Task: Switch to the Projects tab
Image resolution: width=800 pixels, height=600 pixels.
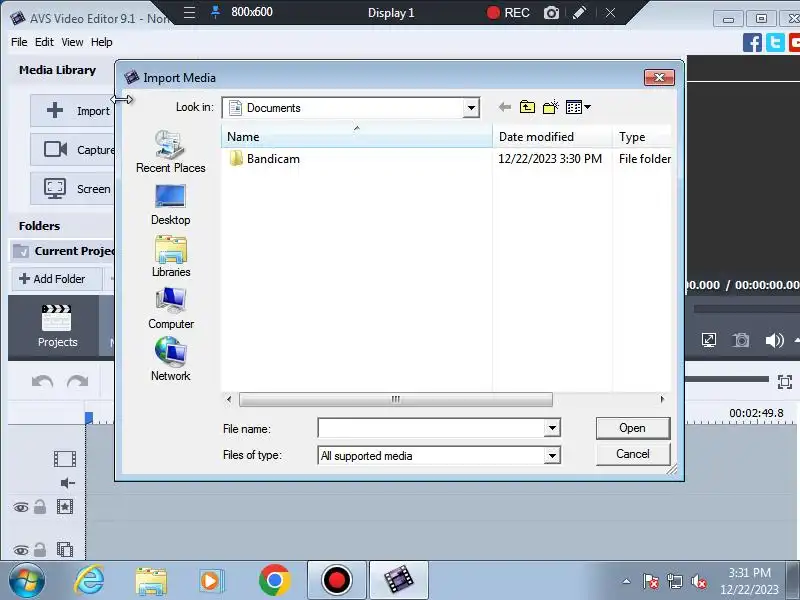Action: point(56,326)
